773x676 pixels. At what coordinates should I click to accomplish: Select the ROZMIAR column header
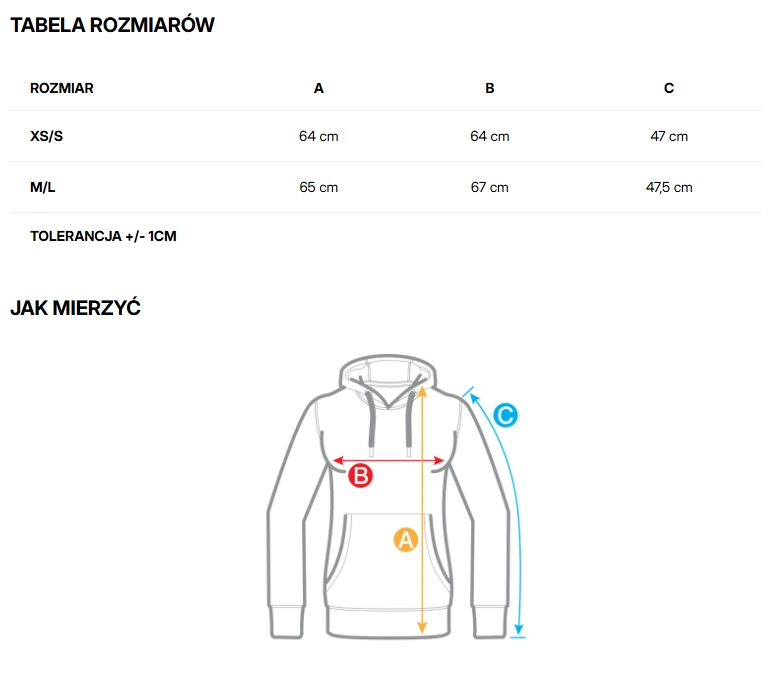(62, 88)
